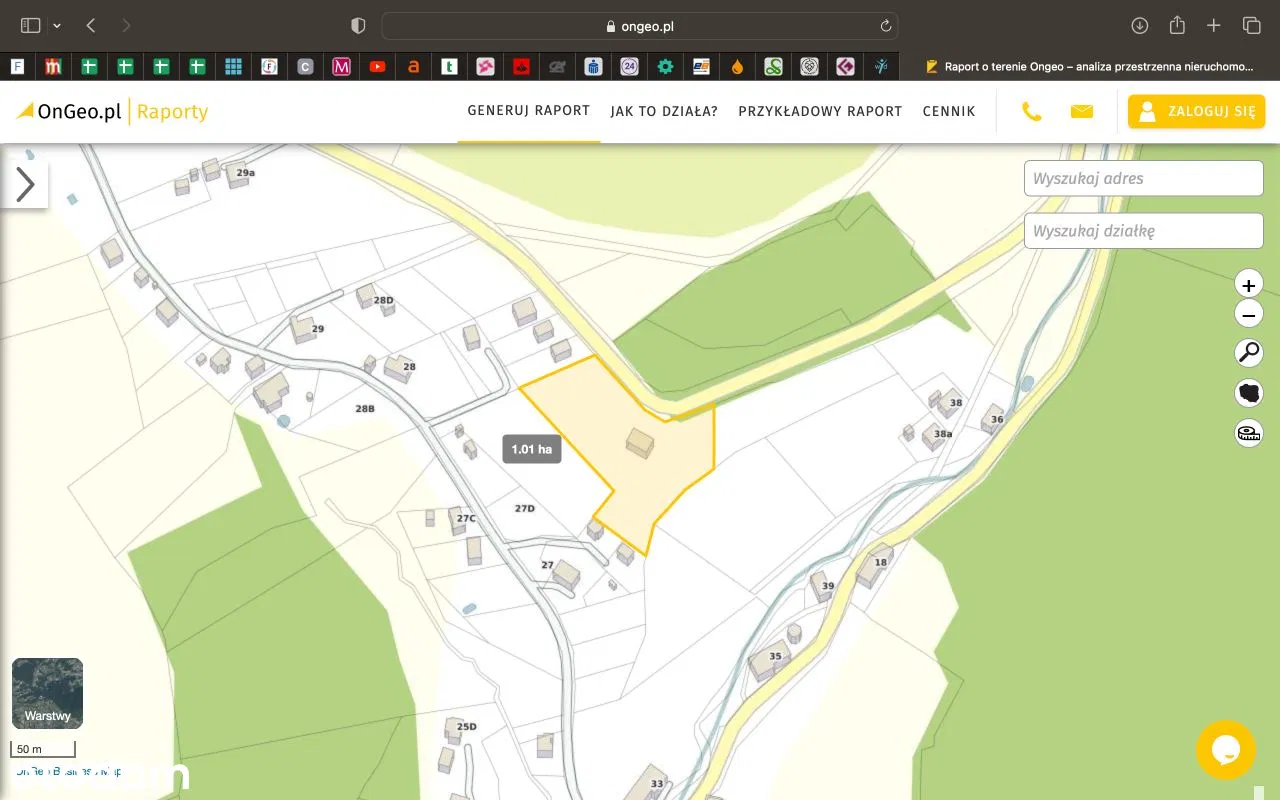Click the Safari privacy shield icon

358,26
